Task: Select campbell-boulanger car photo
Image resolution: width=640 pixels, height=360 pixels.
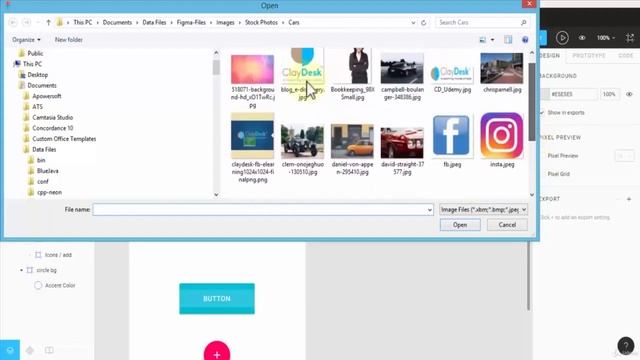Action: click(x=402, y=77)
